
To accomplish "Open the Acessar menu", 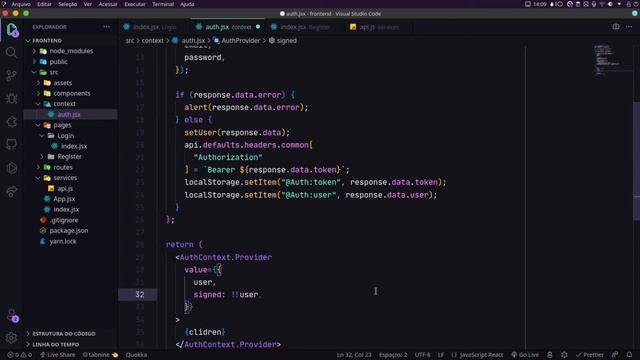I will click(108, 4).
